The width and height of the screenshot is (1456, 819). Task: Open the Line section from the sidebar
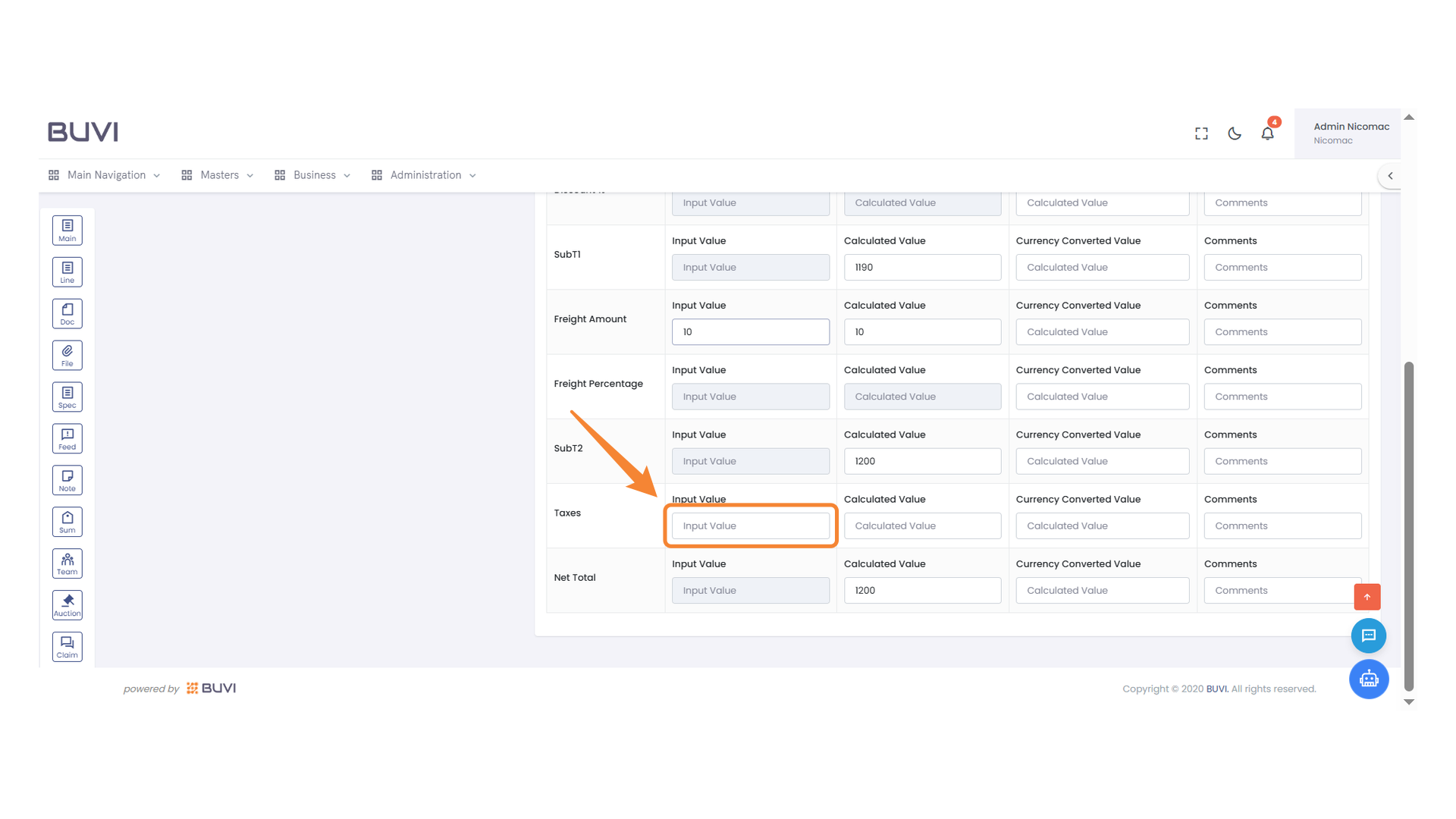click(x=67, y=271)
